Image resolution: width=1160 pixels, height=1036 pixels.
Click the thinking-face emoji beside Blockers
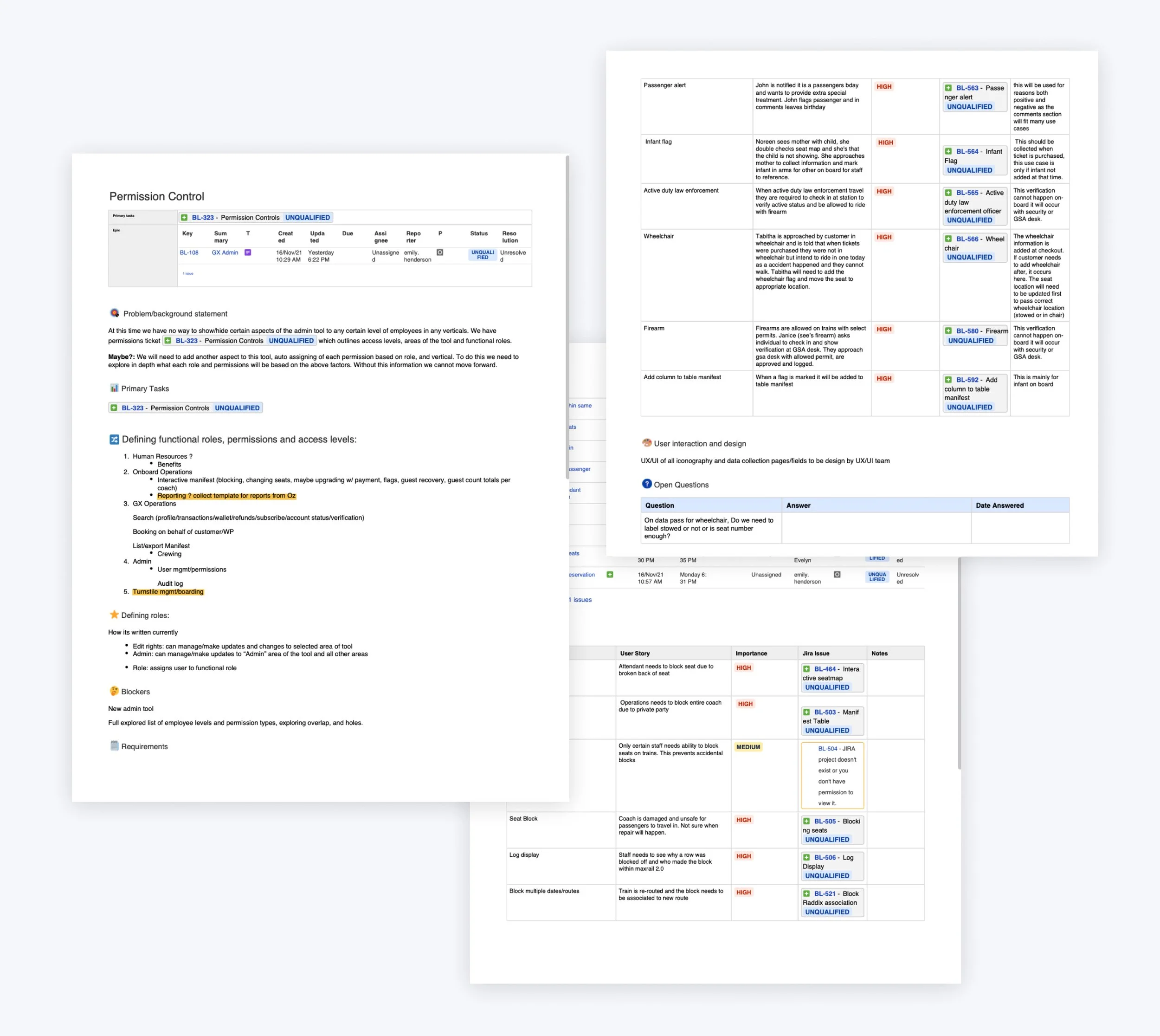click(114, 691)
